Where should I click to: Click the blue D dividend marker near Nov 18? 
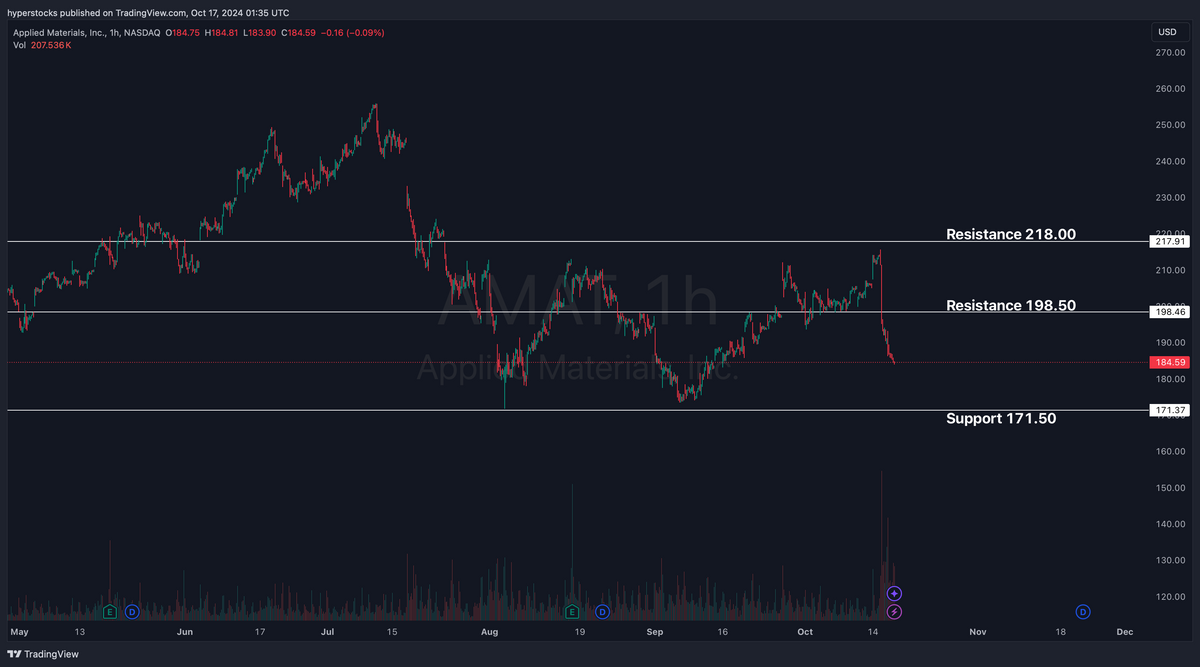(1082, 611)
